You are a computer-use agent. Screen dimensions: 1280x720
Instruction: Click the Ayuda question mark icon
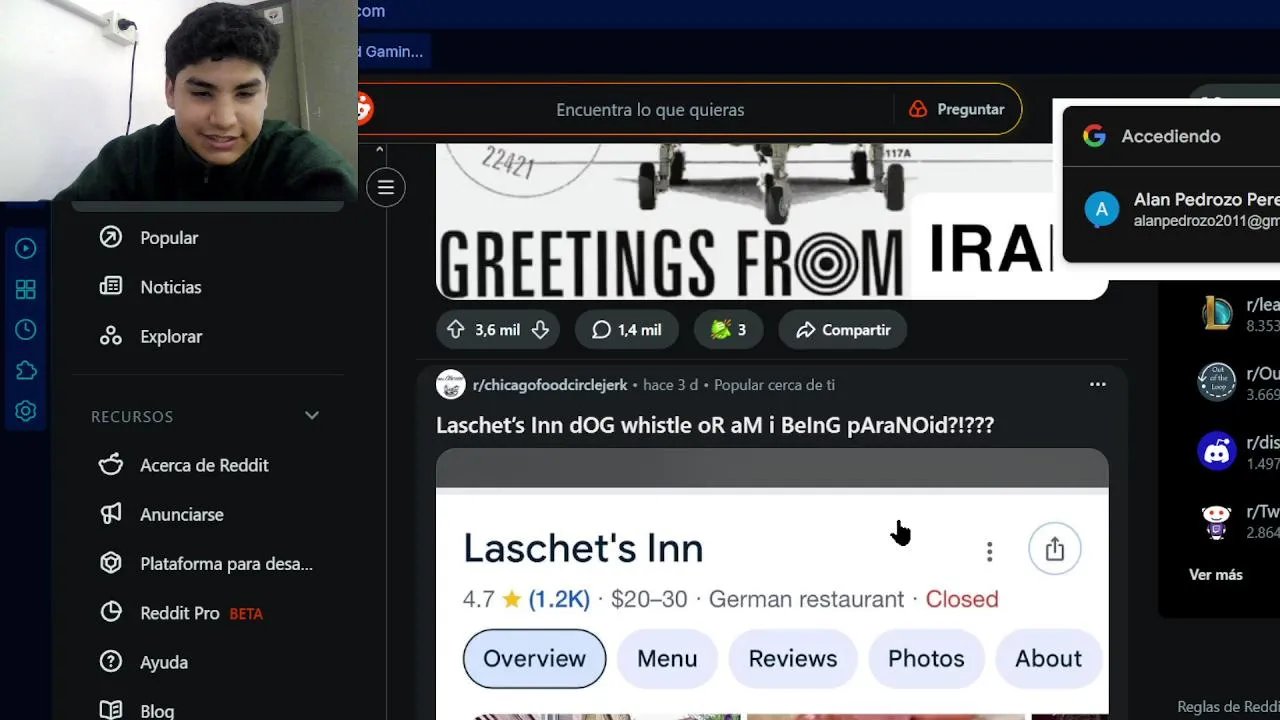pos(111,661)
